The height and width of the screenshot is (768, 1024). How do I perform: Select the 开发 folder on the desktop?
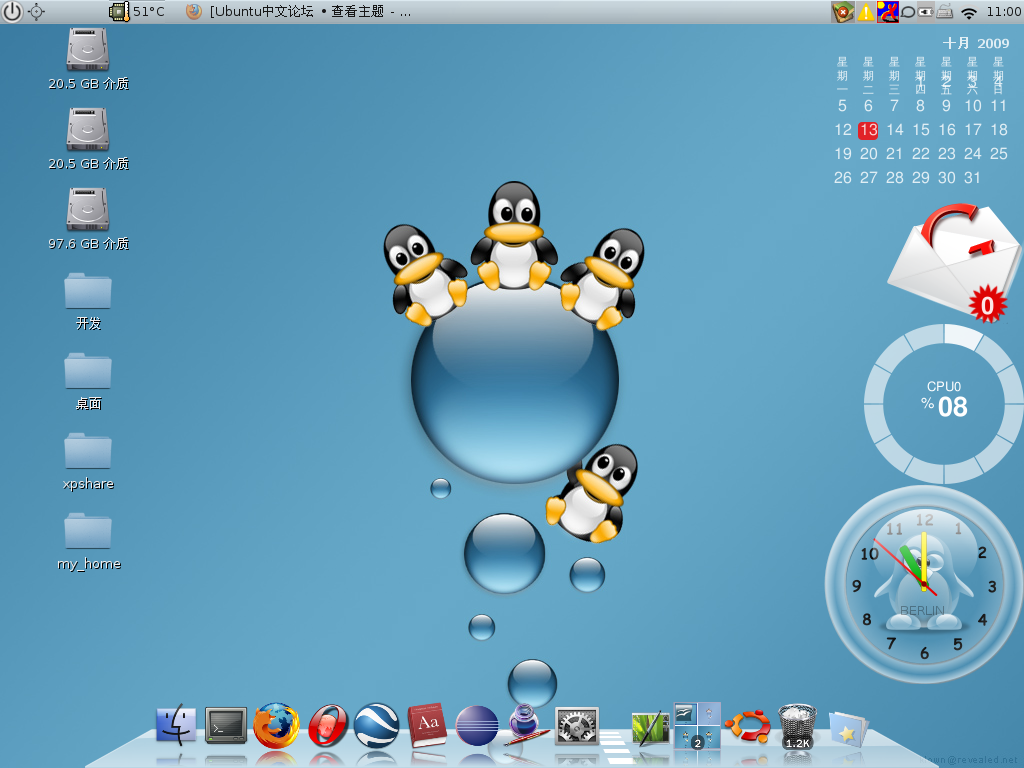[x=88, y=302]
